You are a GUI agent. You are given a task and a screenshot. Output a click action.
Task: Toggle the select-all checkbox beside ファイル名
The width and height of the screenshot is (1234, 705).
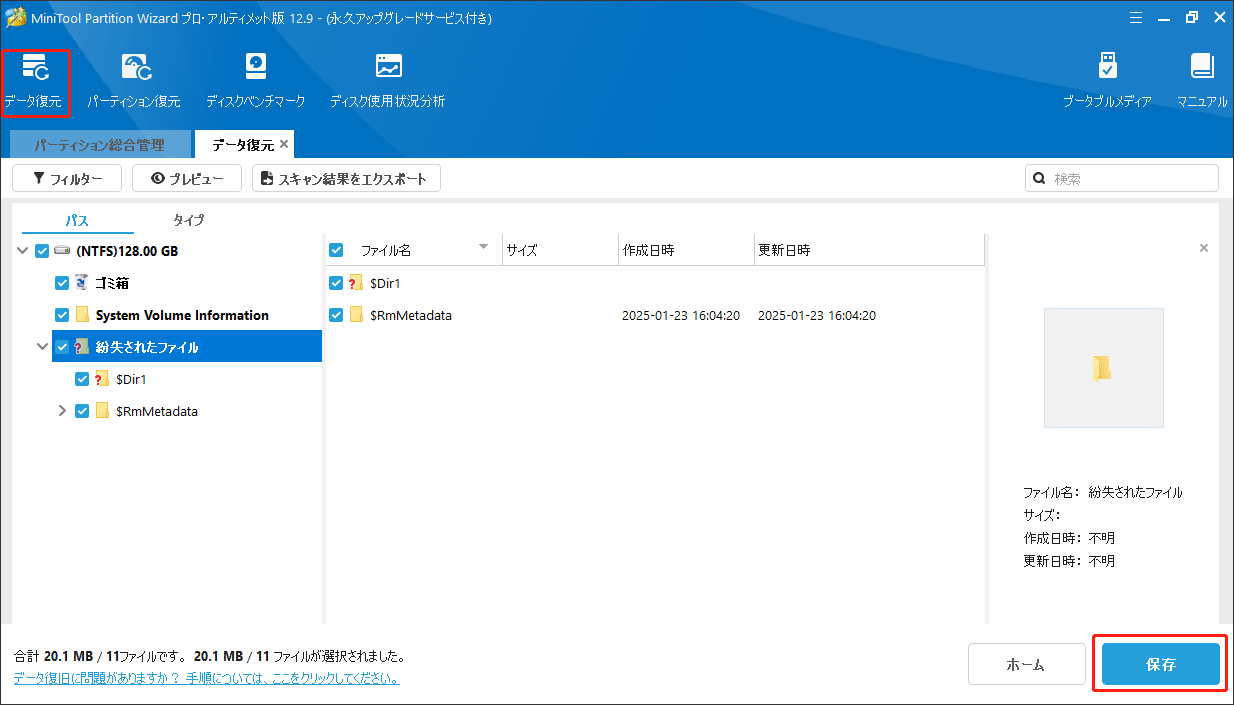coord(337,250)
